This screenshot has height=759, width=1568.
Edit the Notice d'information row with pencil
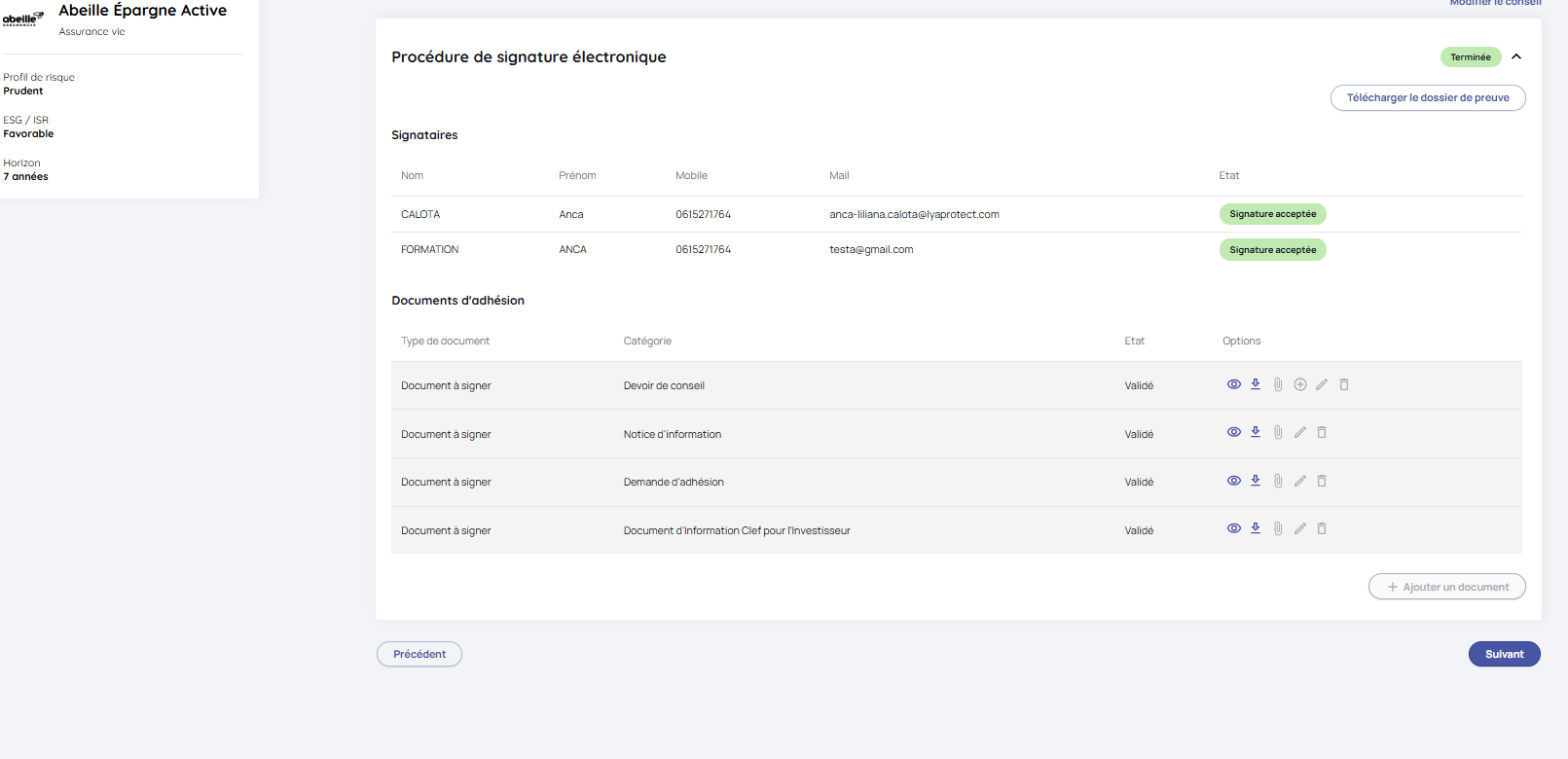pos(1299,432)
